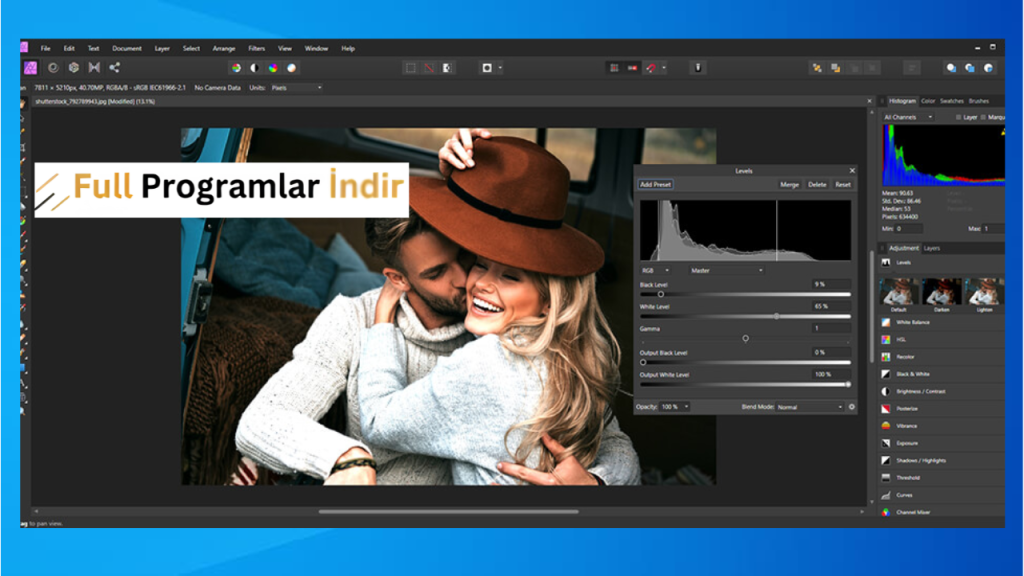Click the Subtract boolean operation icon
Image resolution: width=1024 pixels, height=576 pixels.
(970, 68)
